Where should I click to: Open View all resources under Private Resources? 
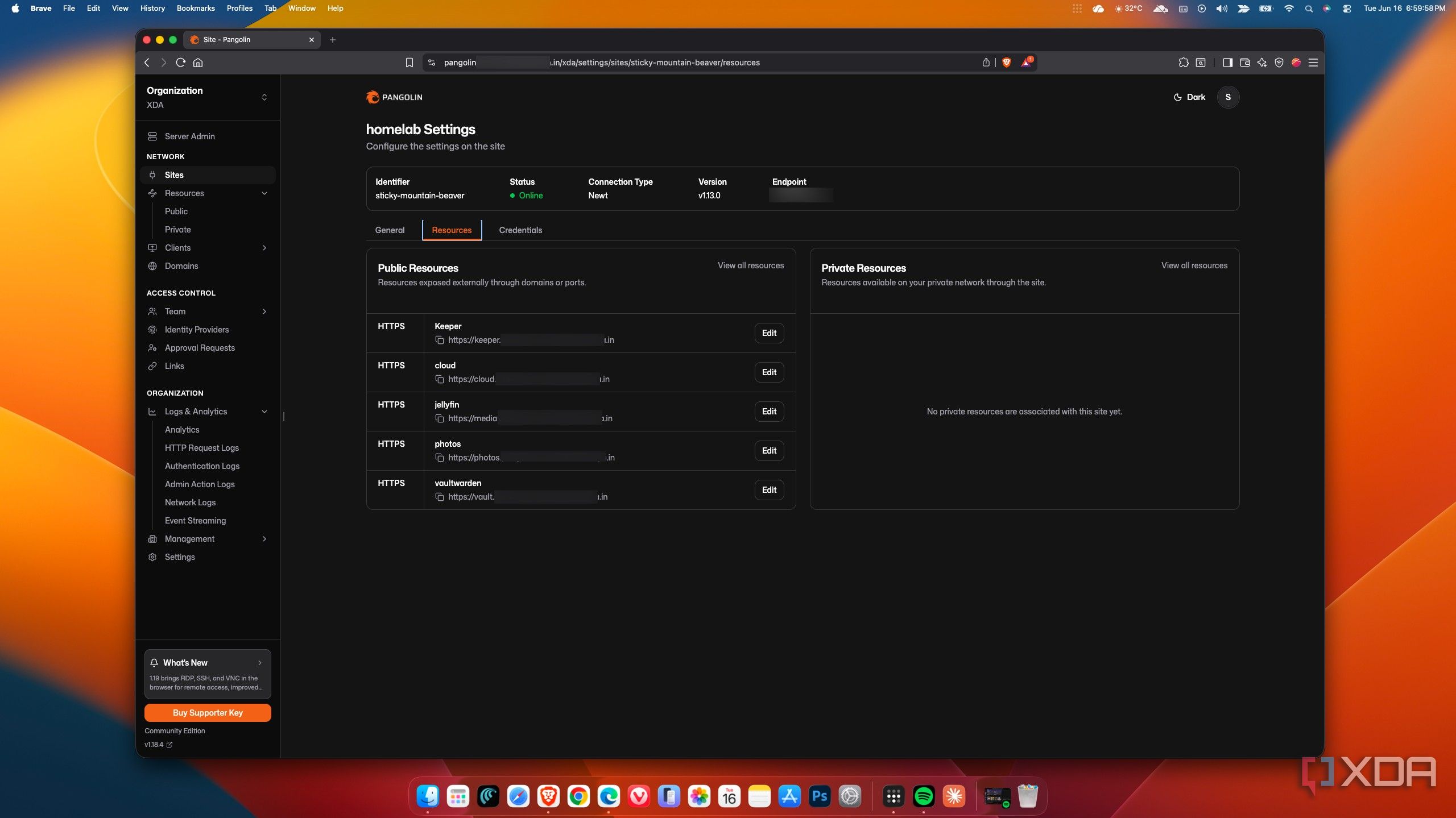[x=1194, y=265]
